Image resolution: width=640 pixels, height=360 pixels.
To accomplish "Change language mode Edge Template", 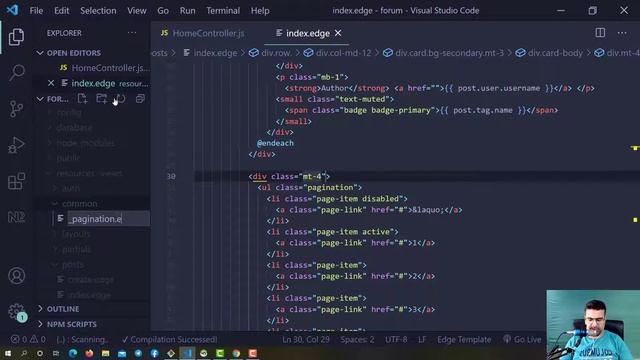I will tap(464, 339).
